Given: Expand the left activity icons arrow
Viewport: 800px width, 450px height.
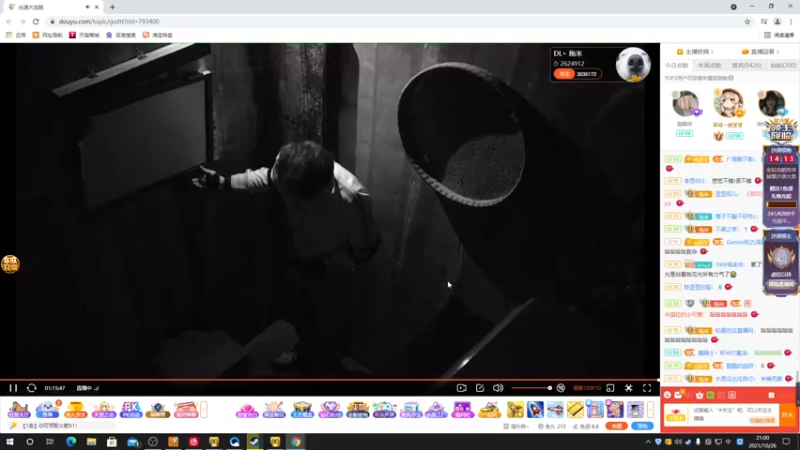Looking at the screenshot, I should pyautogui.click(x=204, y=409).
